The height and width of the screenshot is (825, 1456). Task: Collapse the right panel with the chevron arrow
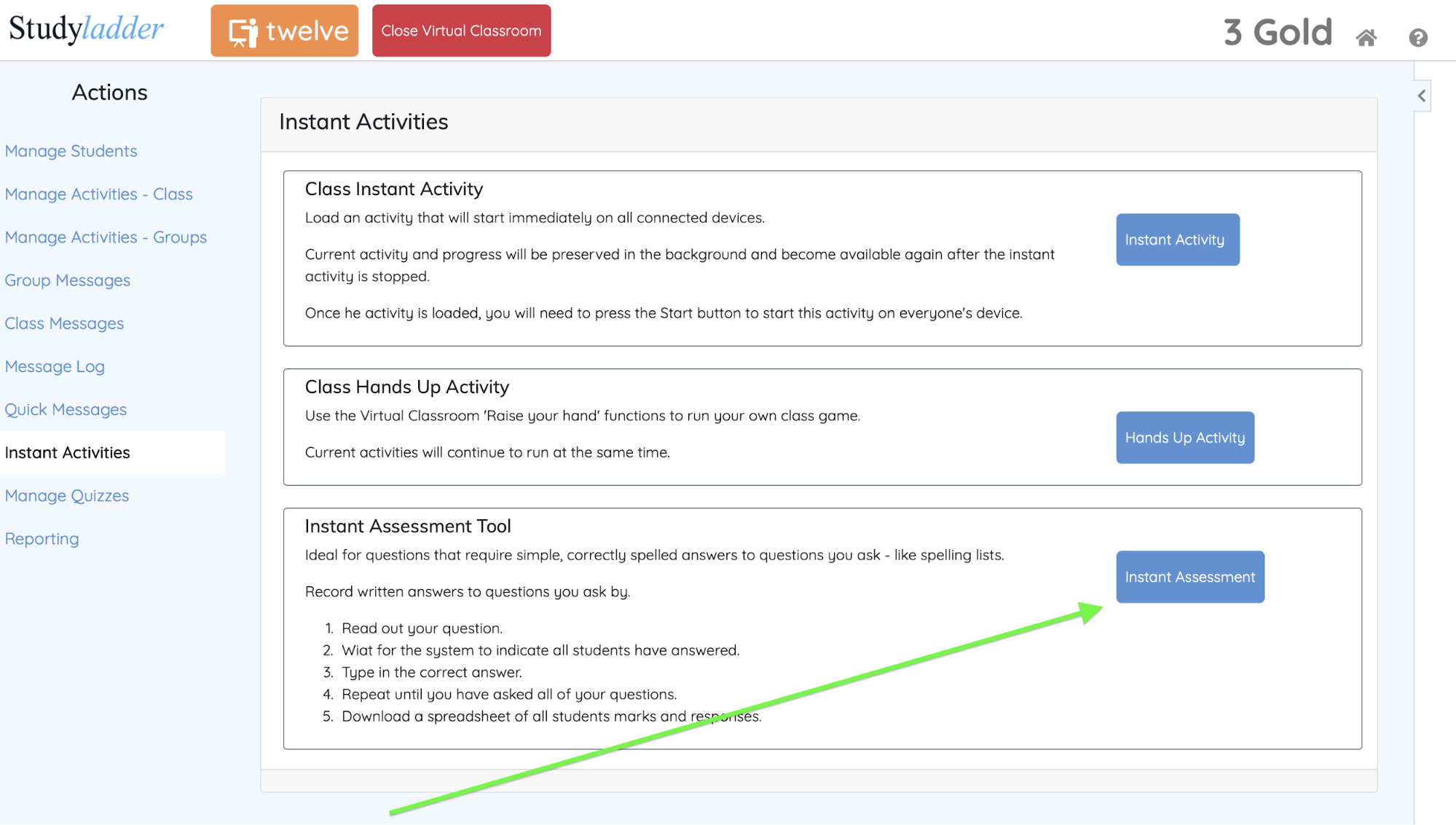[1422, 95]
